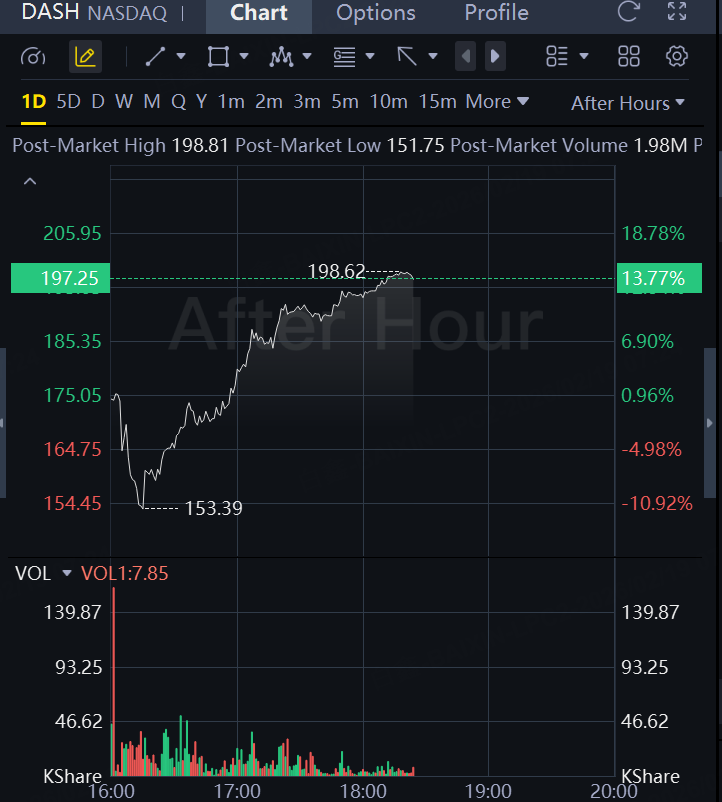Select the text note annotation tool
The height and width of the screenshot is (802, 722).
[x=344, y=56]
